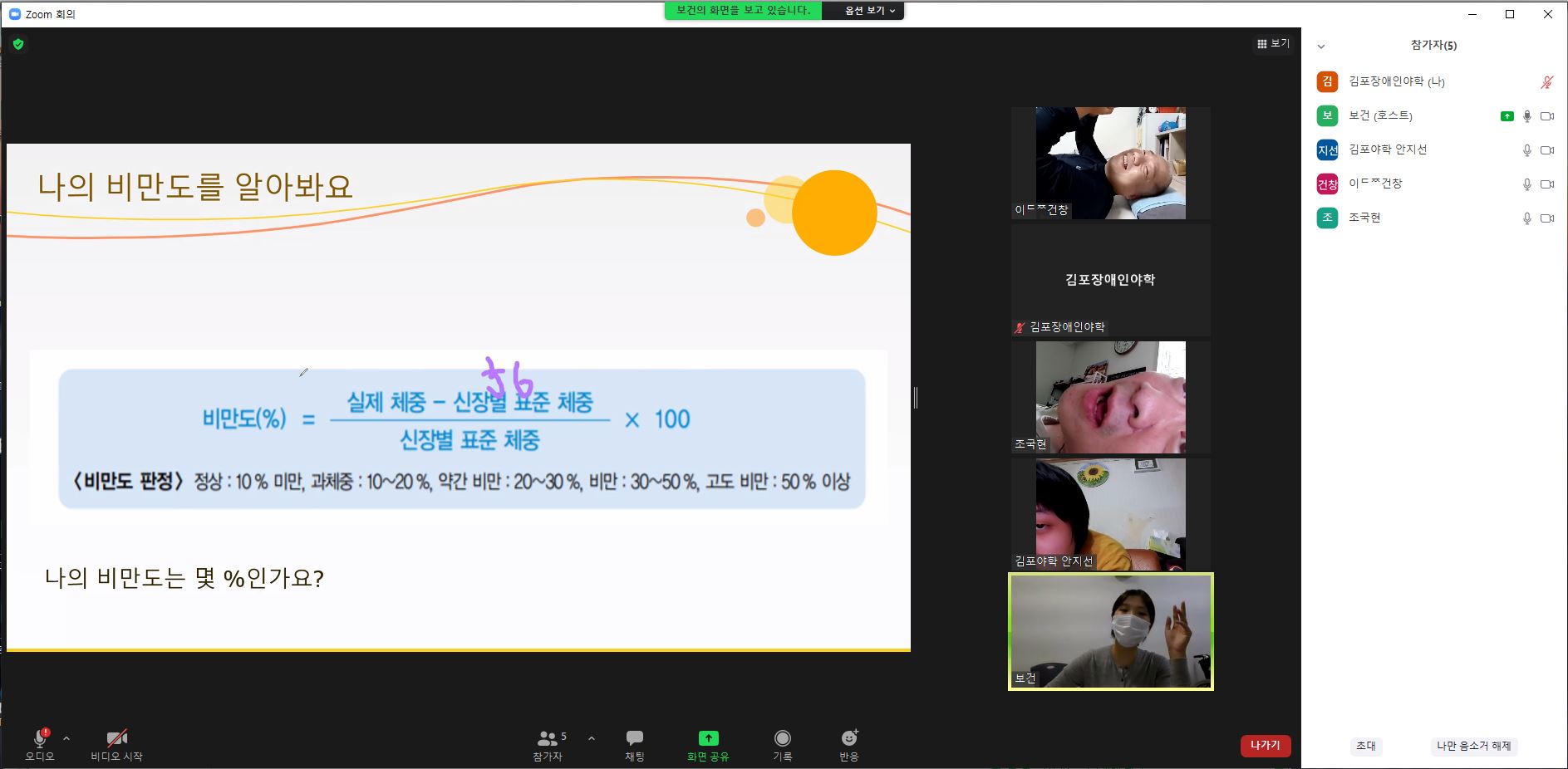Click the 초대 invite button

(1365, 746)
